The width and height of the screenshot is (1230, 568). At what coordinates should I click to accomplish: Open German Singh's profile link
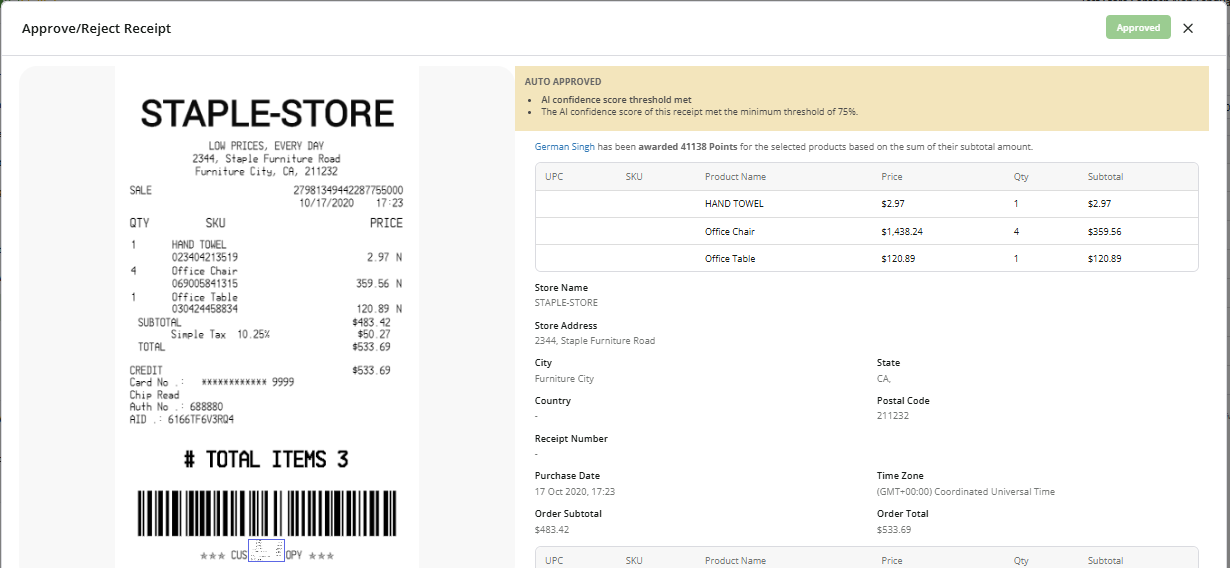(565, 147)
